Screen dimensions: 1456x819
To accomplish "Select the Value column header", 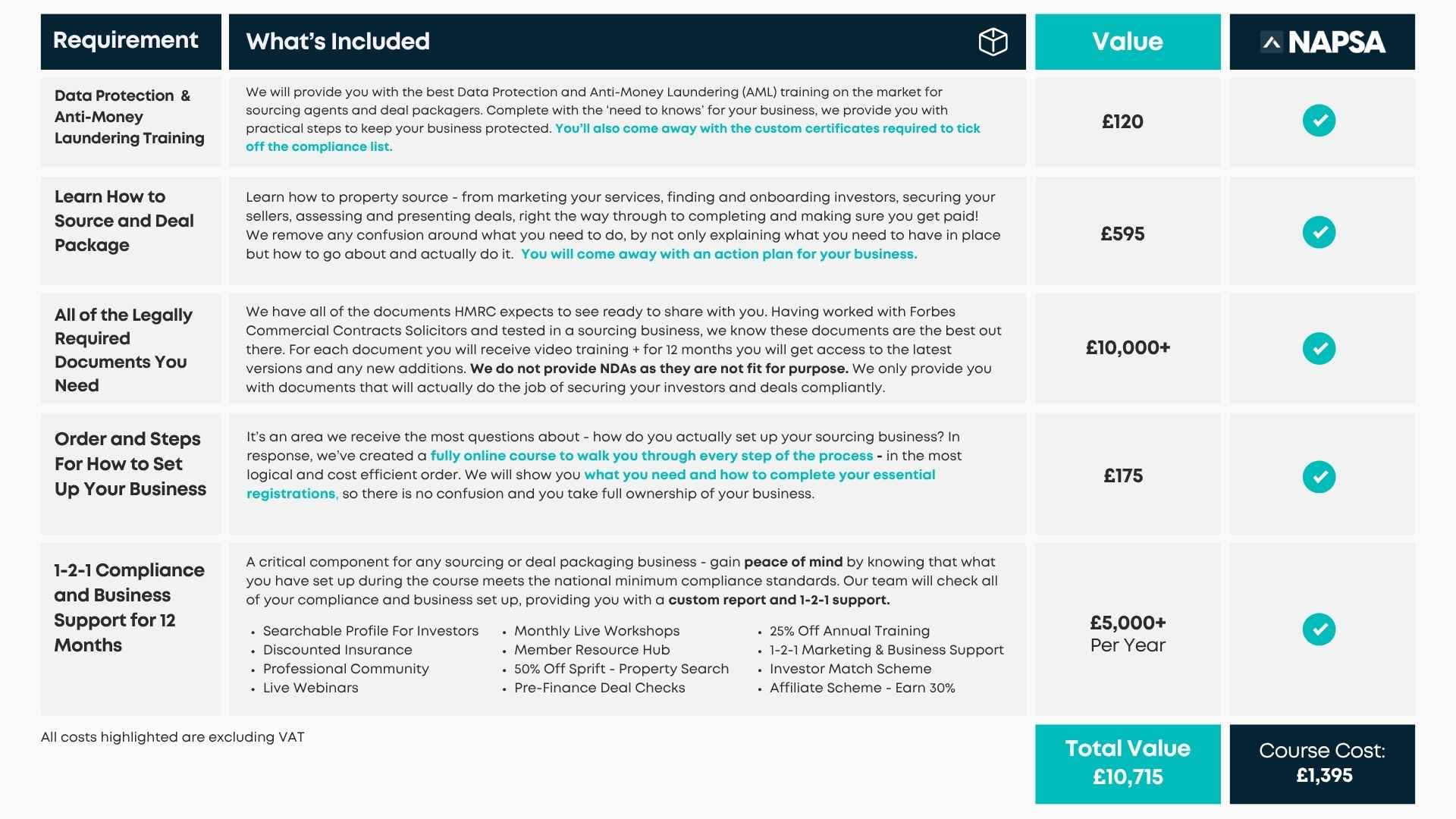I will click(x=1128, y=42).
